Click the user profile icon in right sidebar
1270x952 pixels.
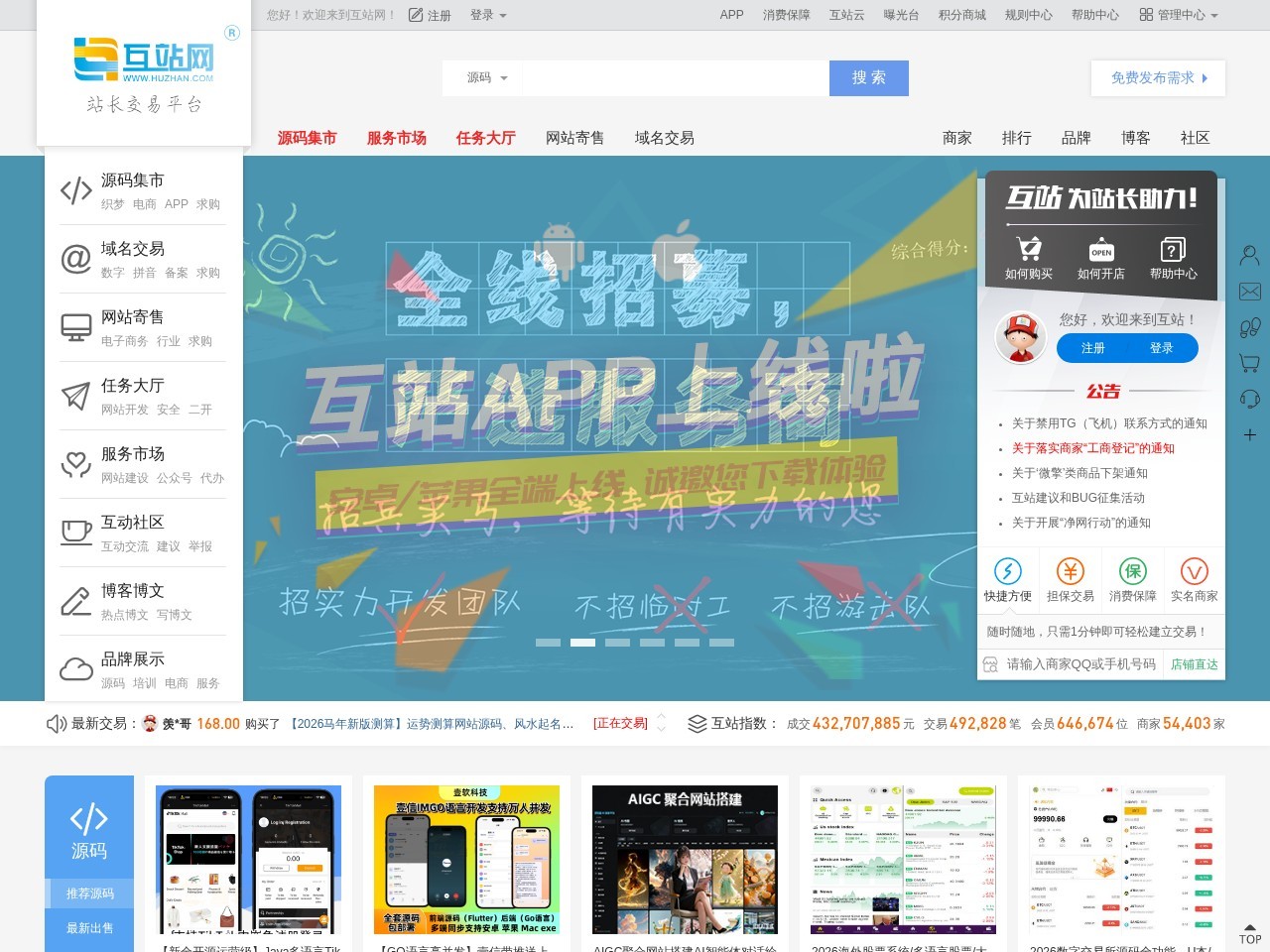(1249, 255)
